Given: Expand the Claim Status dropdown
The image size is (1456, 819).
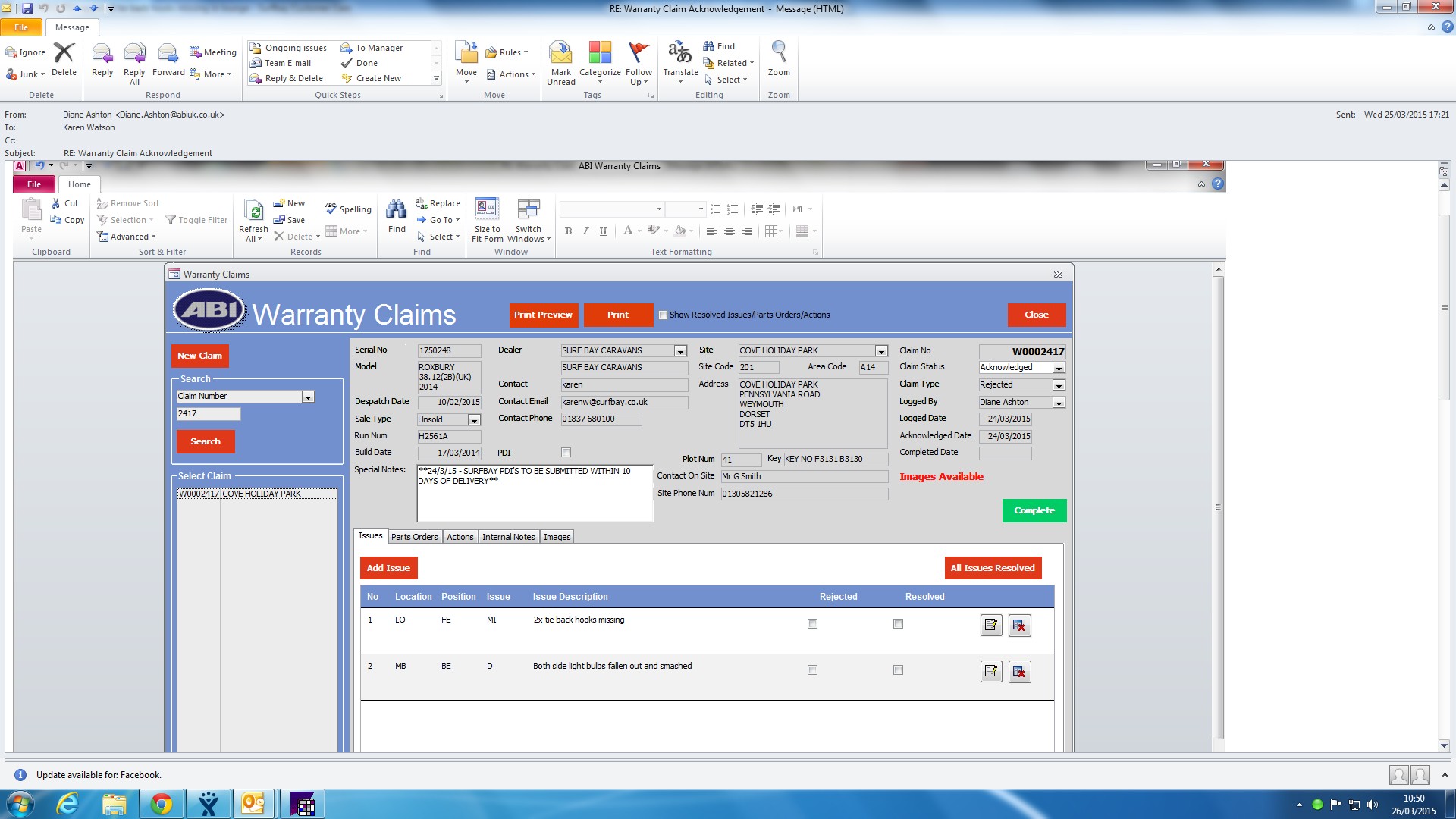Looking at the screenshot, I should (1059, 368).
